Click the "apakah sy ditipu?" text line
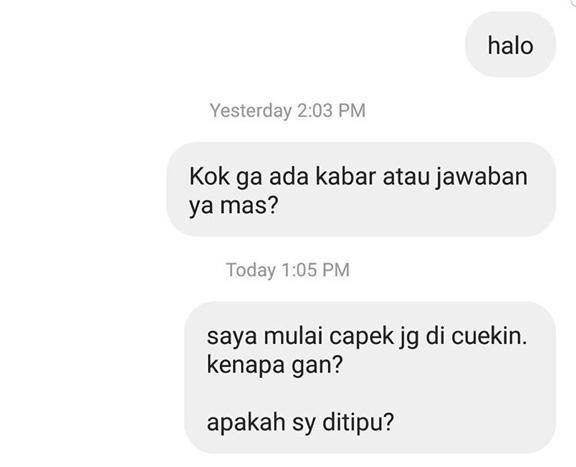This screenshot has height=467, width=576. (x=300, y=423)
